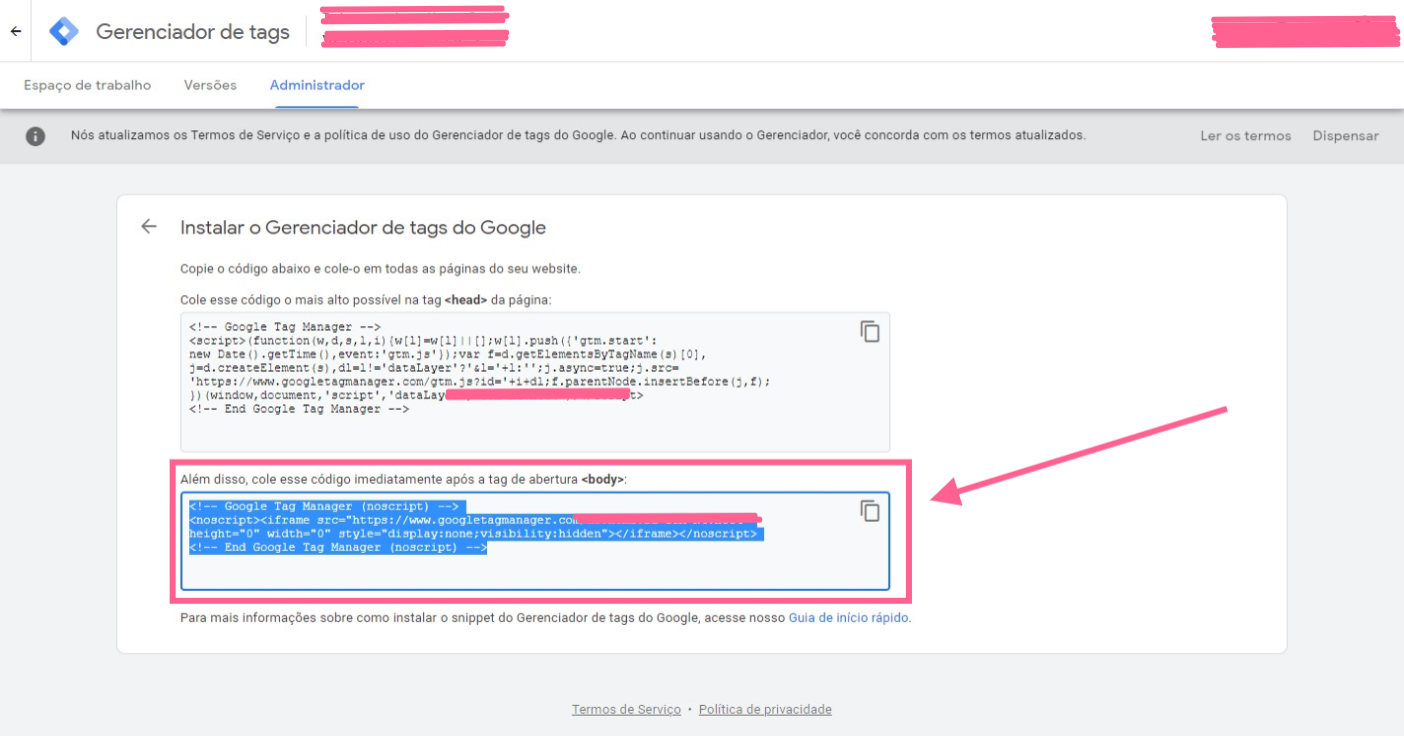This screenshot has height=736, width=1404.
Task: Open the Espaço de trabalho tab
Action: [x=88, y=85]
